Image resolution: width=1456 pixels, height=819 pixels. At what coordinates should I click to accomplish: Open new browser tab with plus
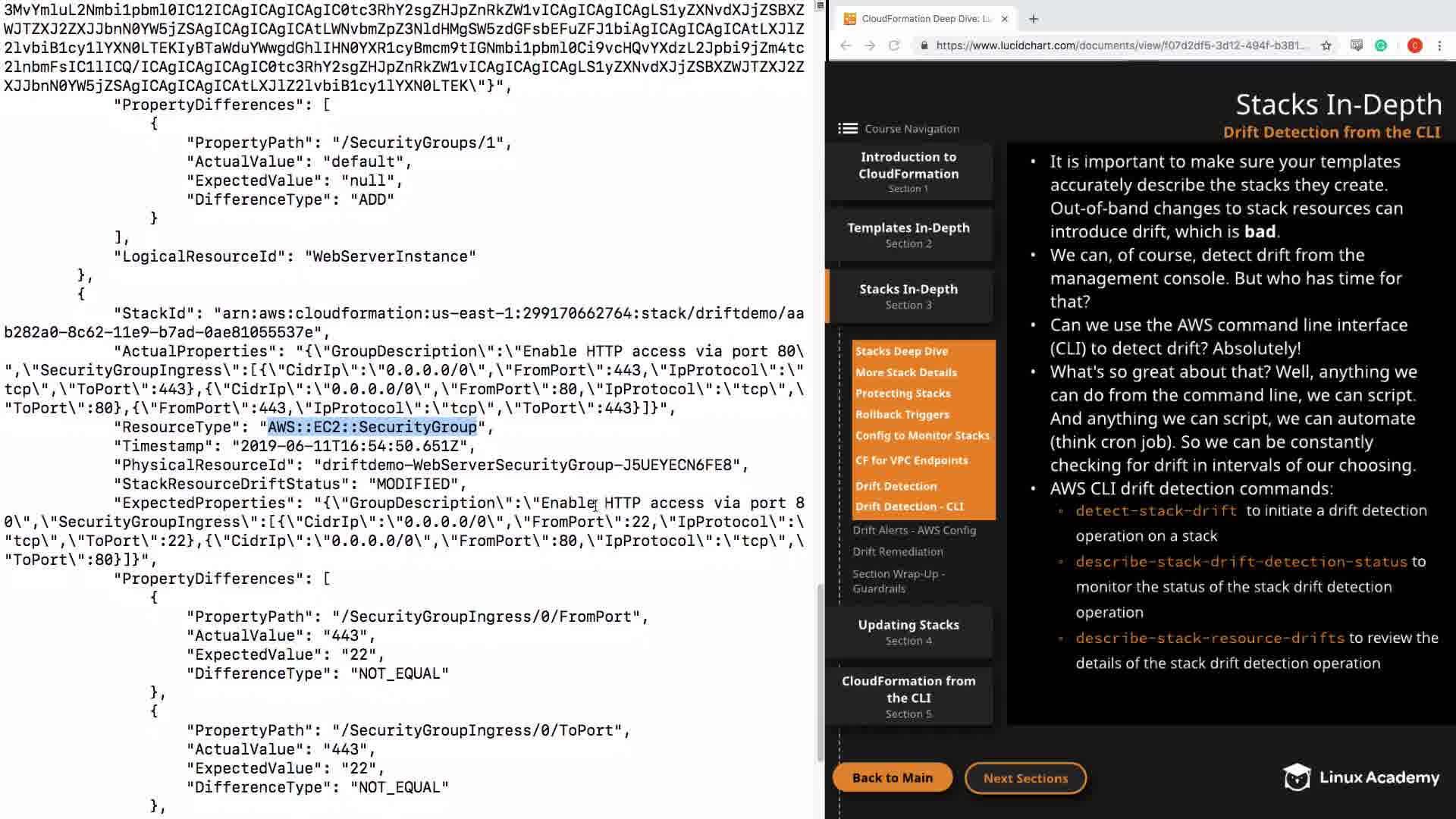[x=1034, y=19]
